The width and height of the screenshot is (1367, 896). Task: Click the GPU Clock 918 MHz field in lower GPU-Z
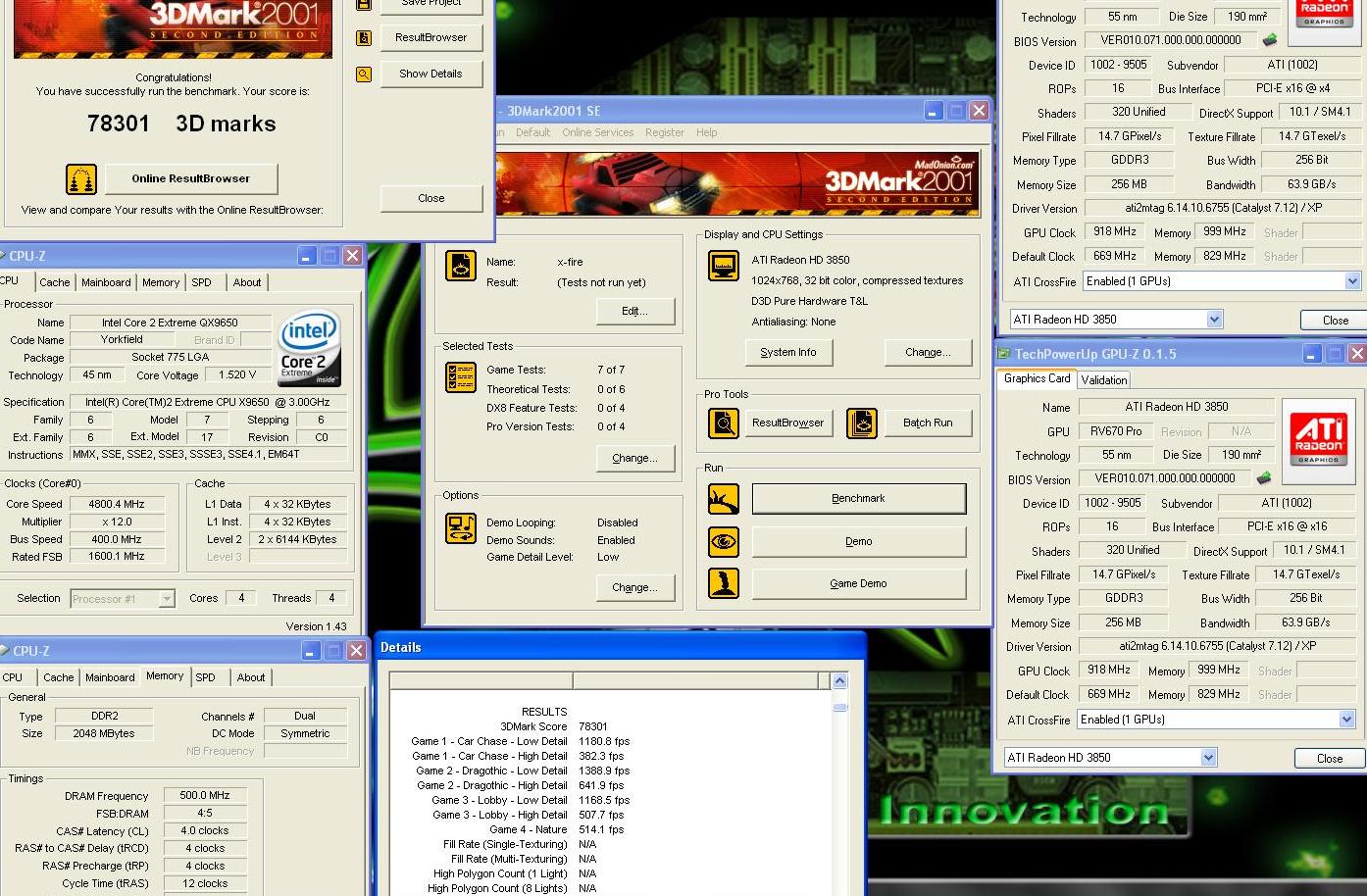[x=1109, y=670]
